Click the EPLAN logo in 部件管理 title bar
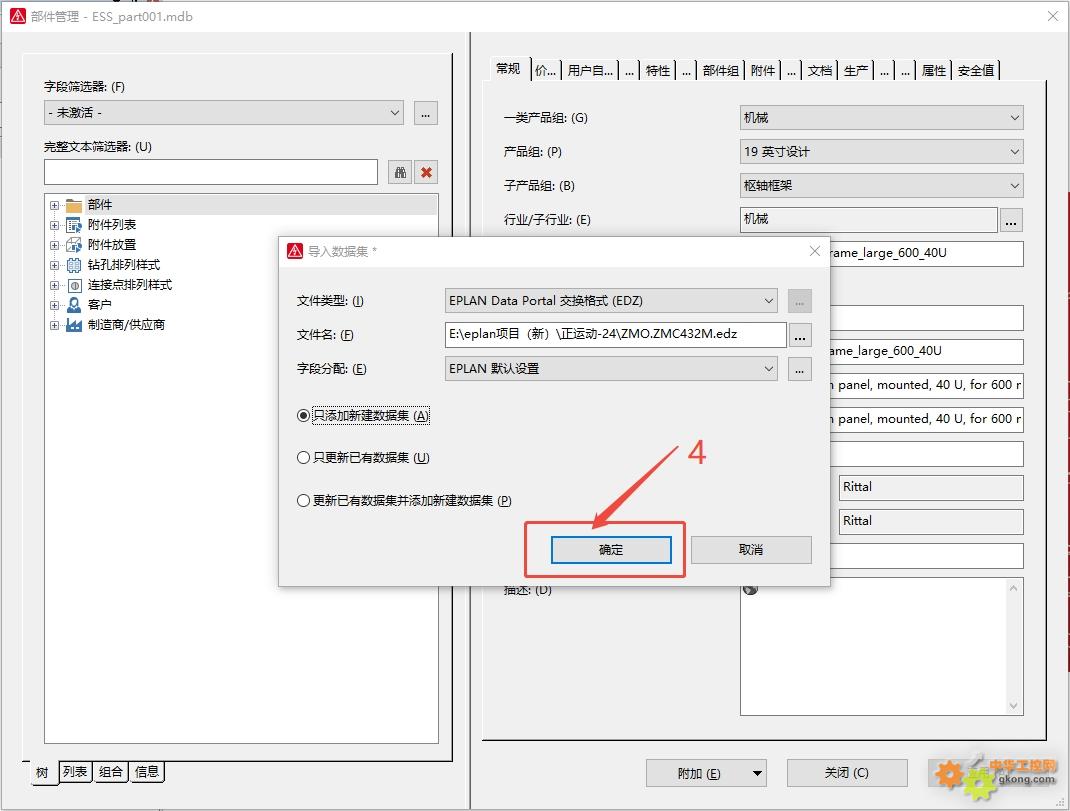 (18, 16)
